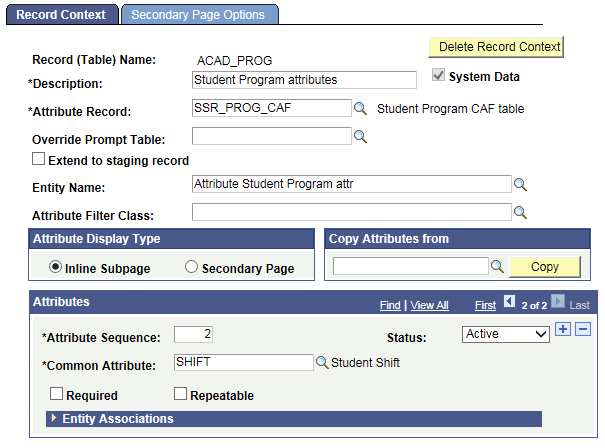Go to Last attribute row
605x448 pixels.
click(x=580, y=305)
